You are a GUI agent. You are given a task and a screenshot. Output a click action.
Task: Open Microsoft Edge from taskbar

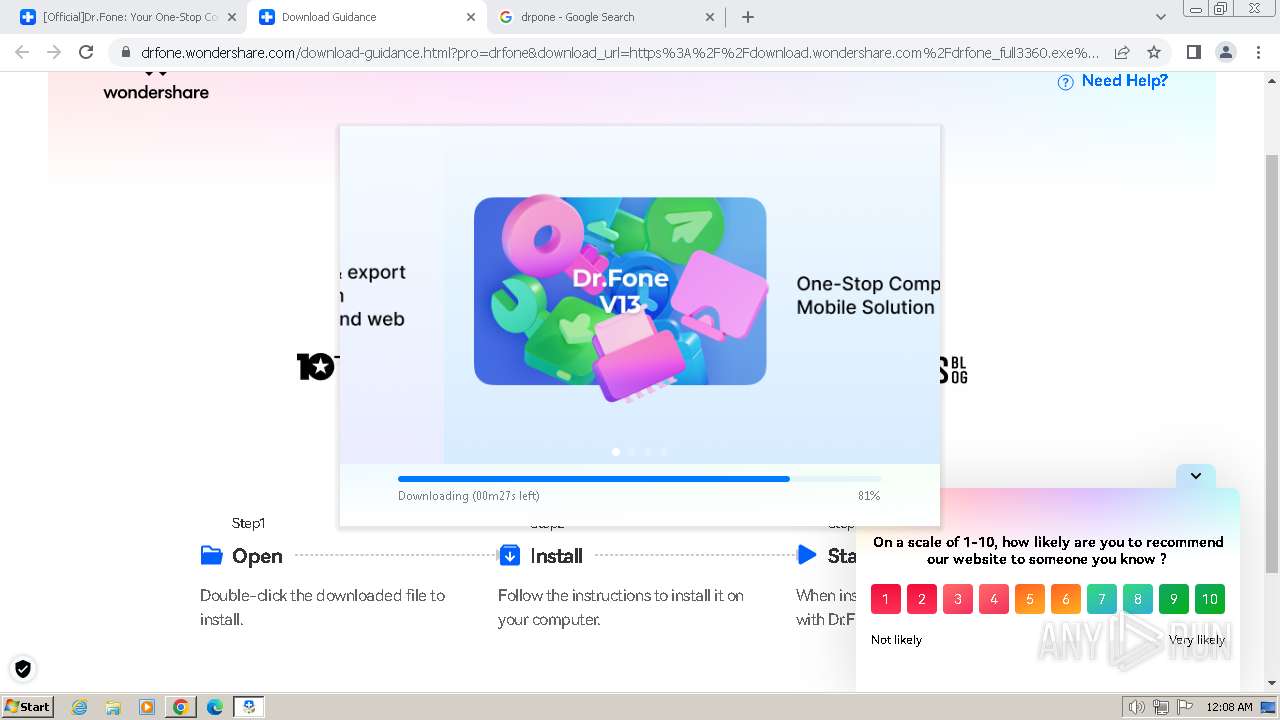[215, 707]
